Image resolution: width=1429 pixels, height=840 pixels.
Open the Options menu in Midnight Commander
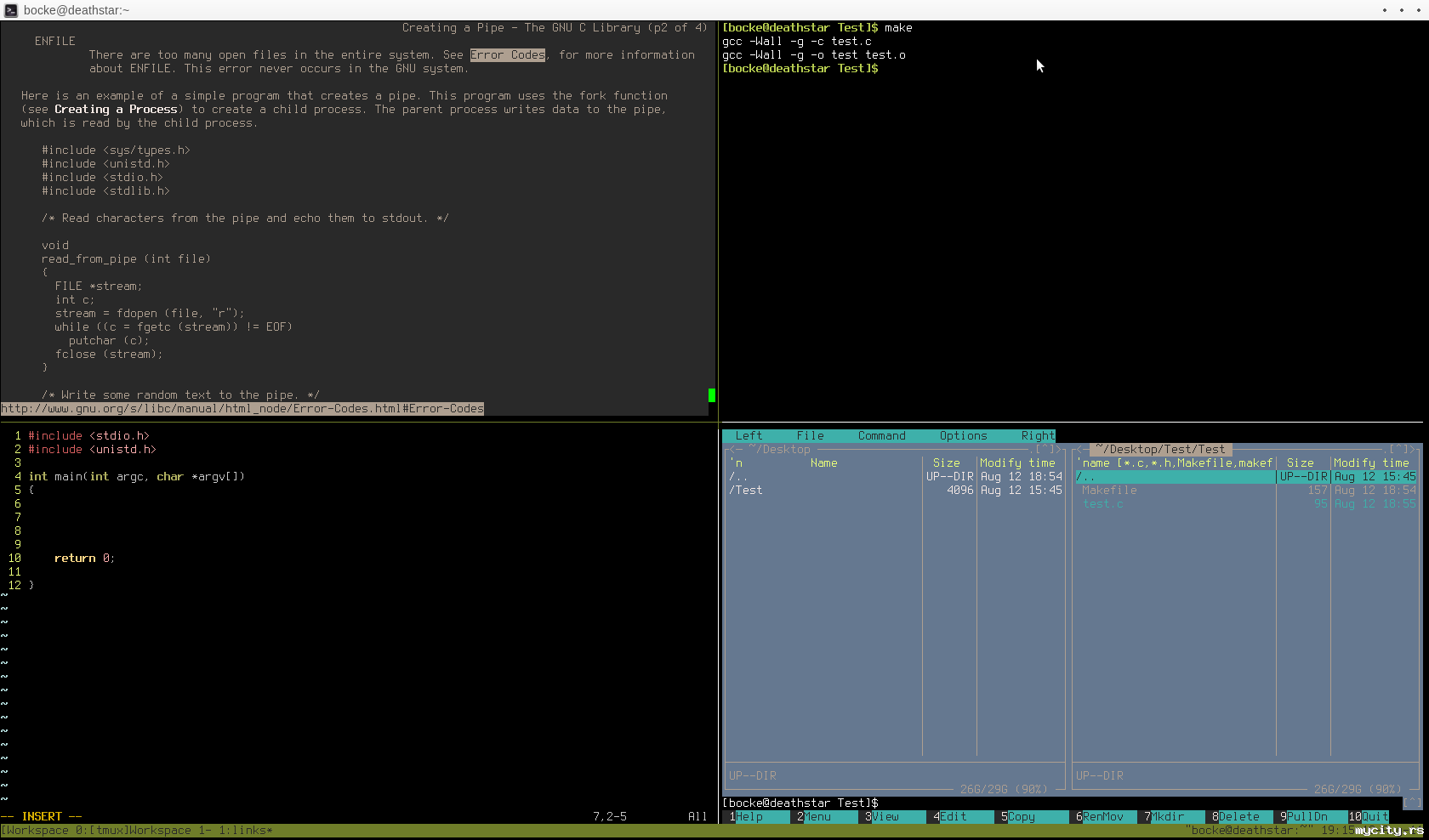963,436
